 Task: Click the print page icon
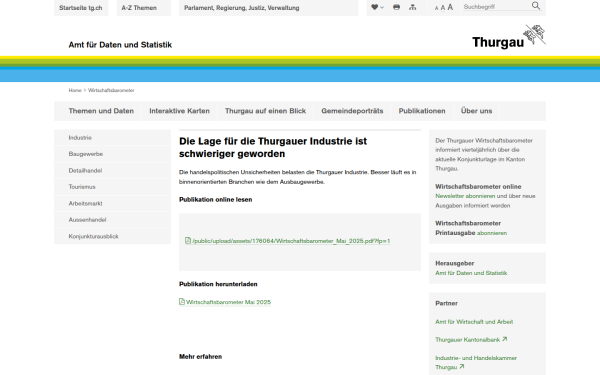[x=396, y=7]
